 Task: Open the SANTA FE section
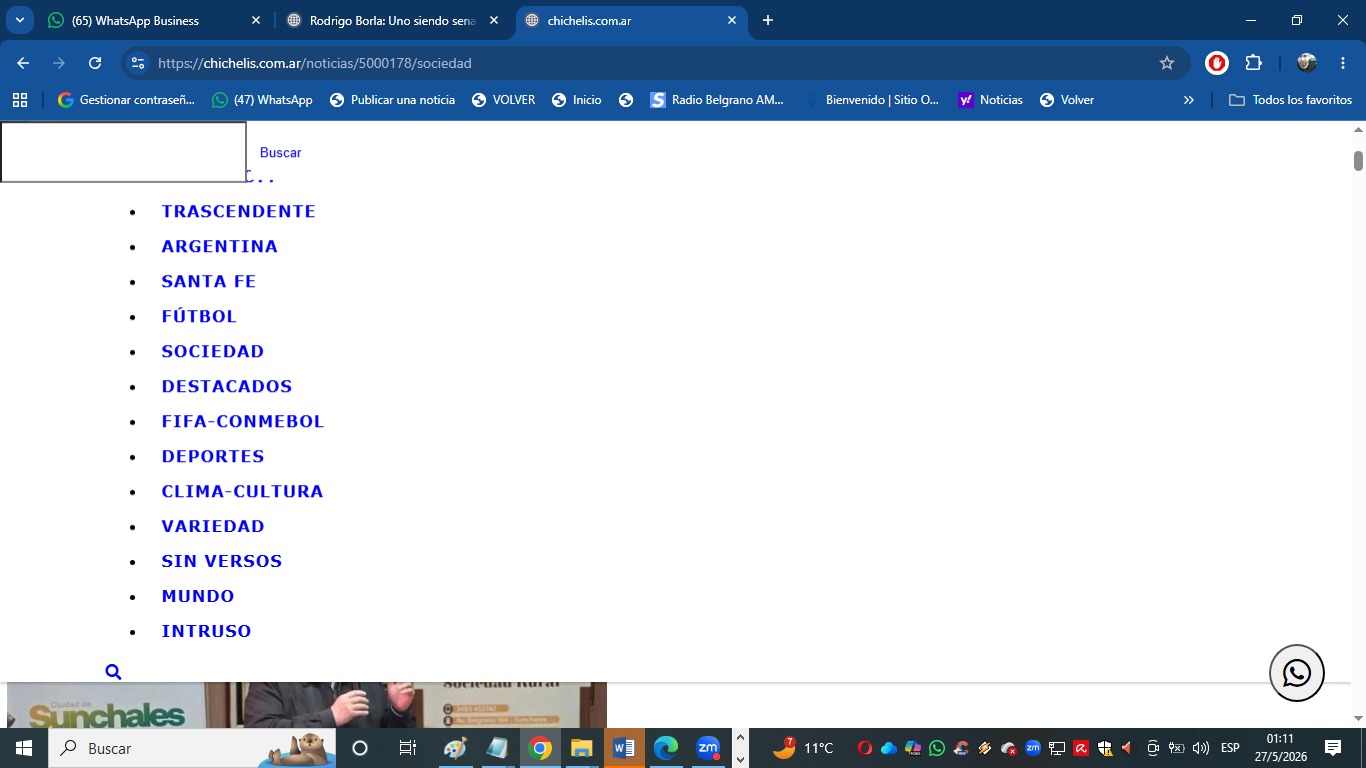pyautogui.click(x=209, y=281)
